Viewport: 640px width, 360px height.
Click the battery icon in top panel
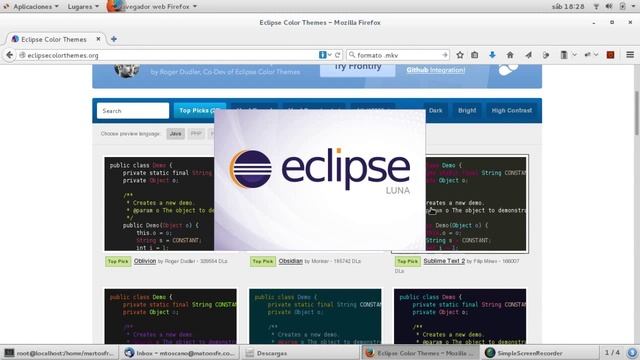622,7
